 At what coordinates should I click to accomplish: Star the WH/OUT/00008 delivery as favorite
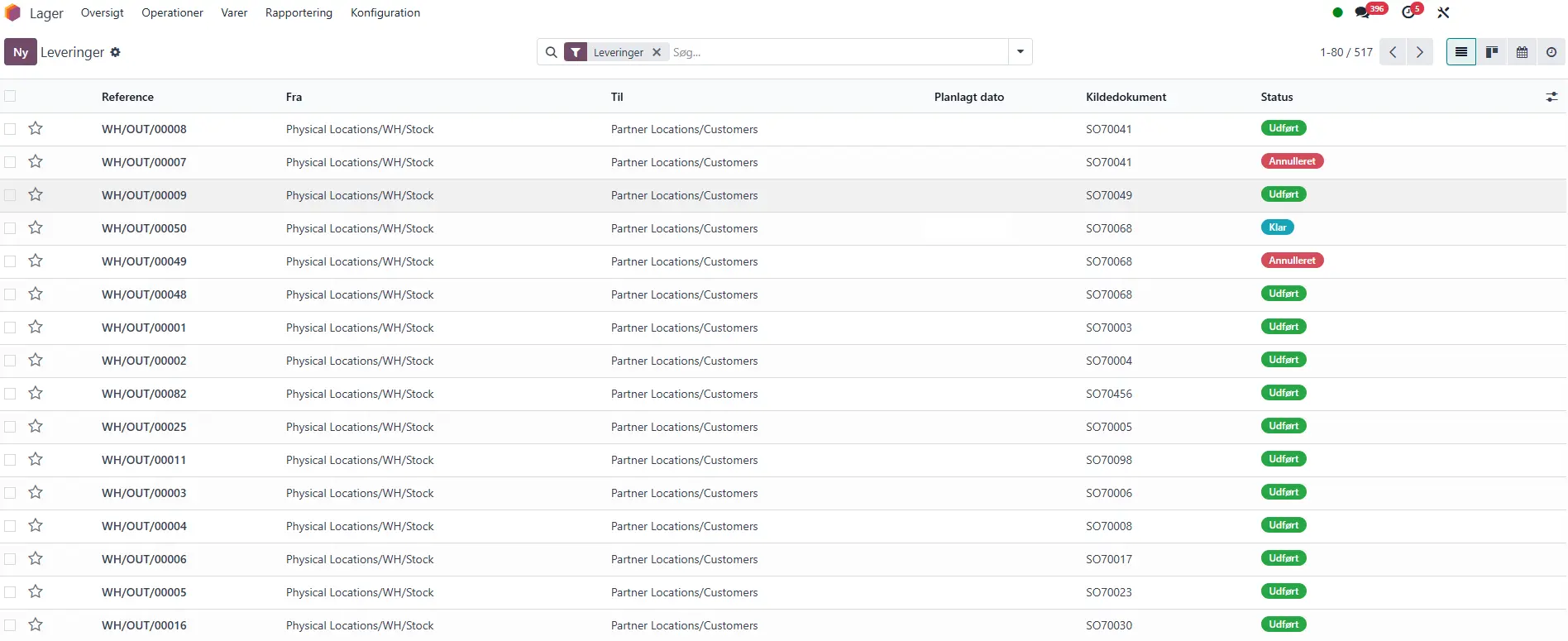click(36, 128)
